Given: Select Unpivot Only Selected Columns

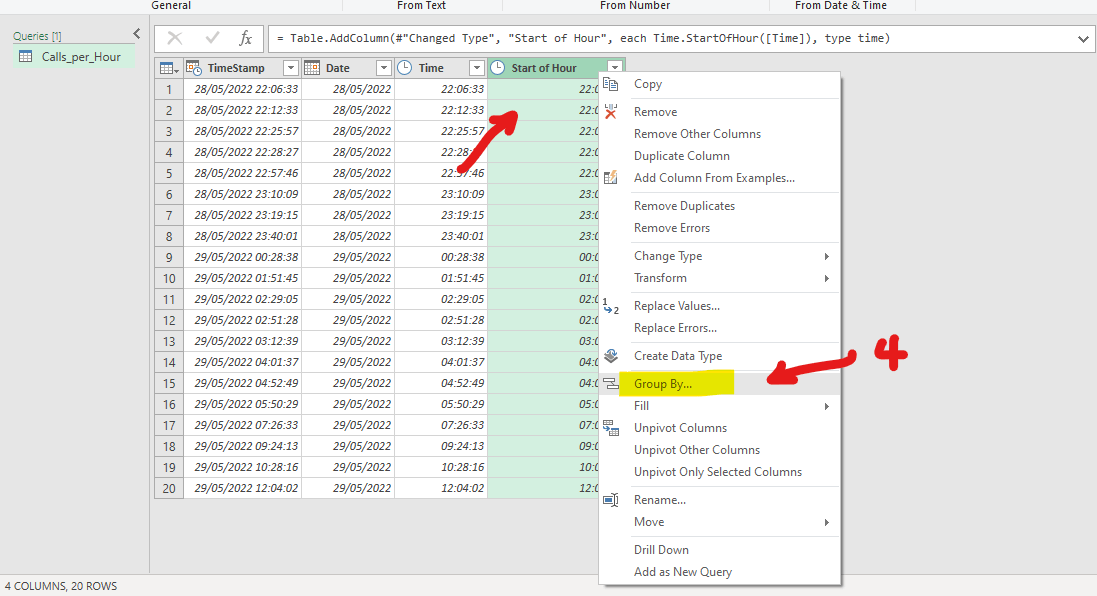Looking at the screenshot, I should coord(718,472).
